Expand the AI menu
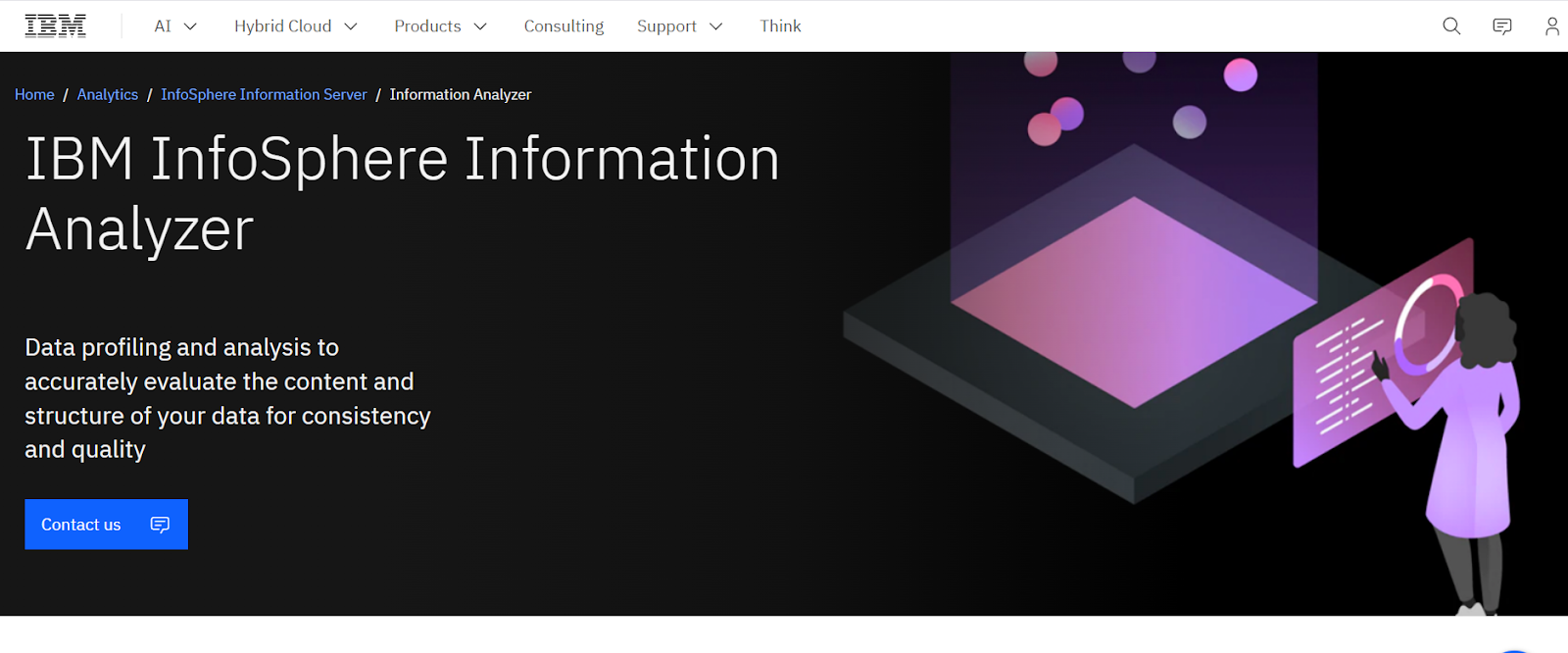1568x653 pixels. point(175,26)
